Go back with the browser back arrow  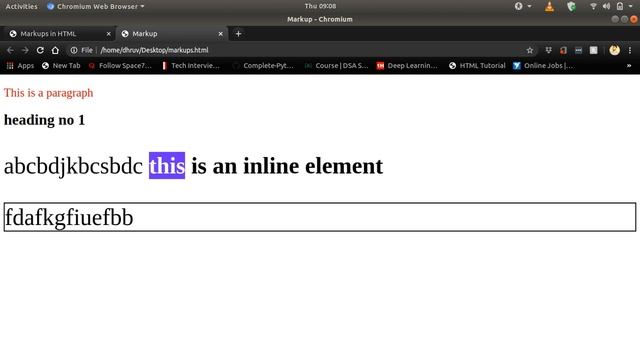[10, 50]
